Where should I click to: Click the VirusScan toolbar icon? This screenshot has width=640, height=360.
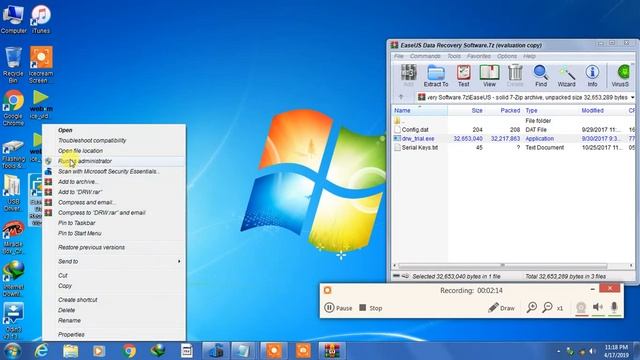click(x=621, y=76)
